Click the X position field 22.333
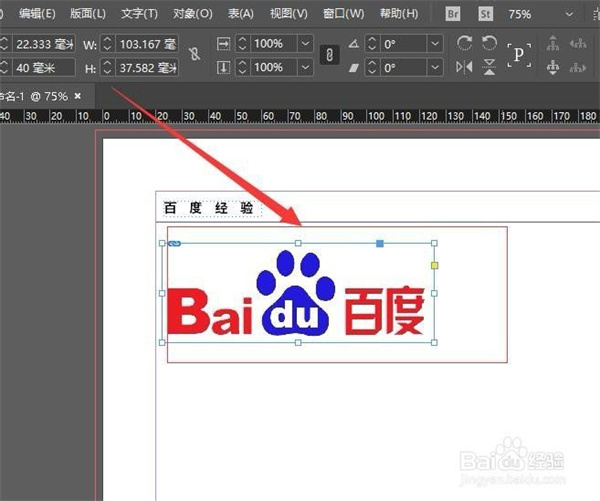This screenshot has width=600, height=501. [x=44, y=44]
